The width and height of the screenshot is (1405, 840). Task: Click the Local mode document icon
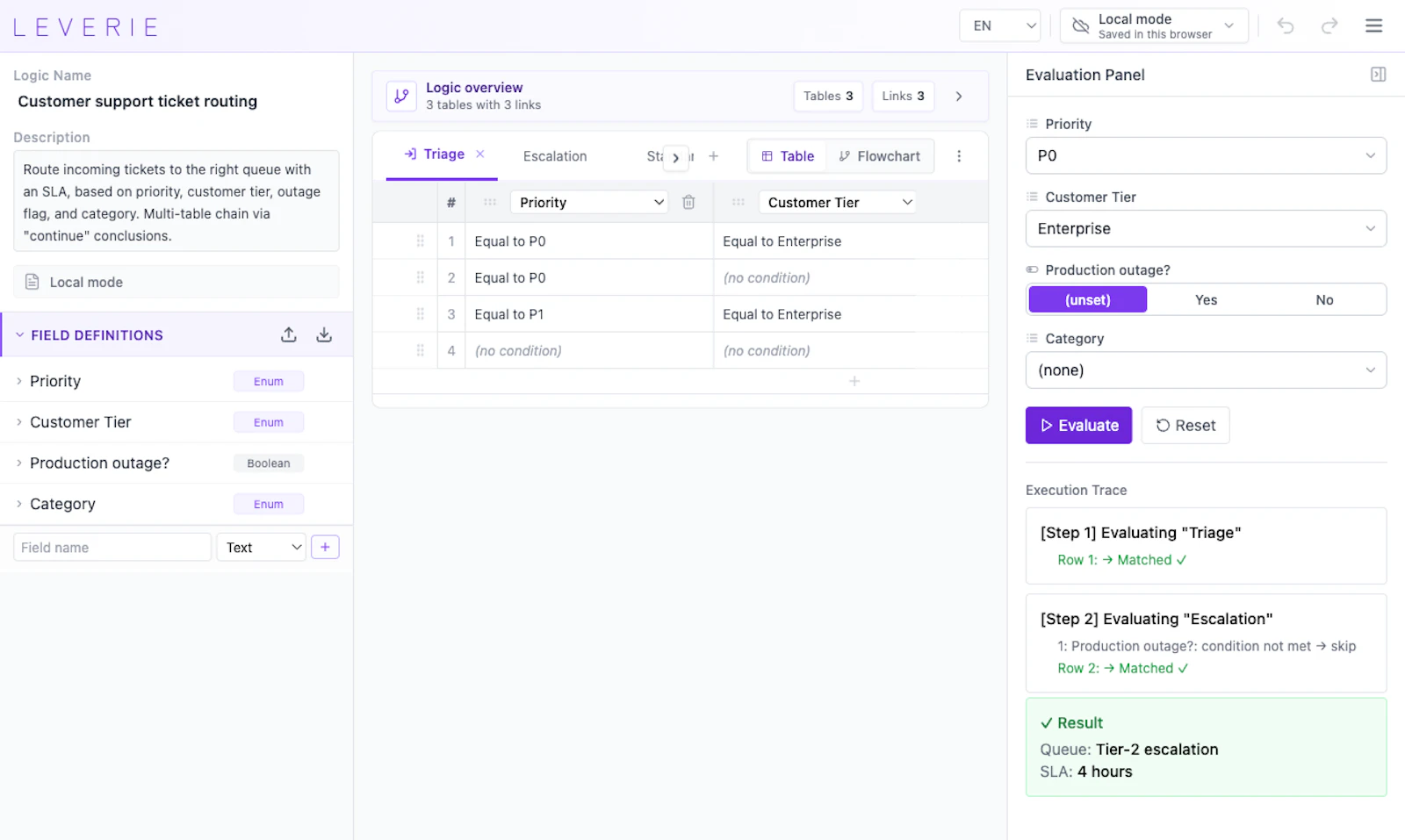[32, 282]
